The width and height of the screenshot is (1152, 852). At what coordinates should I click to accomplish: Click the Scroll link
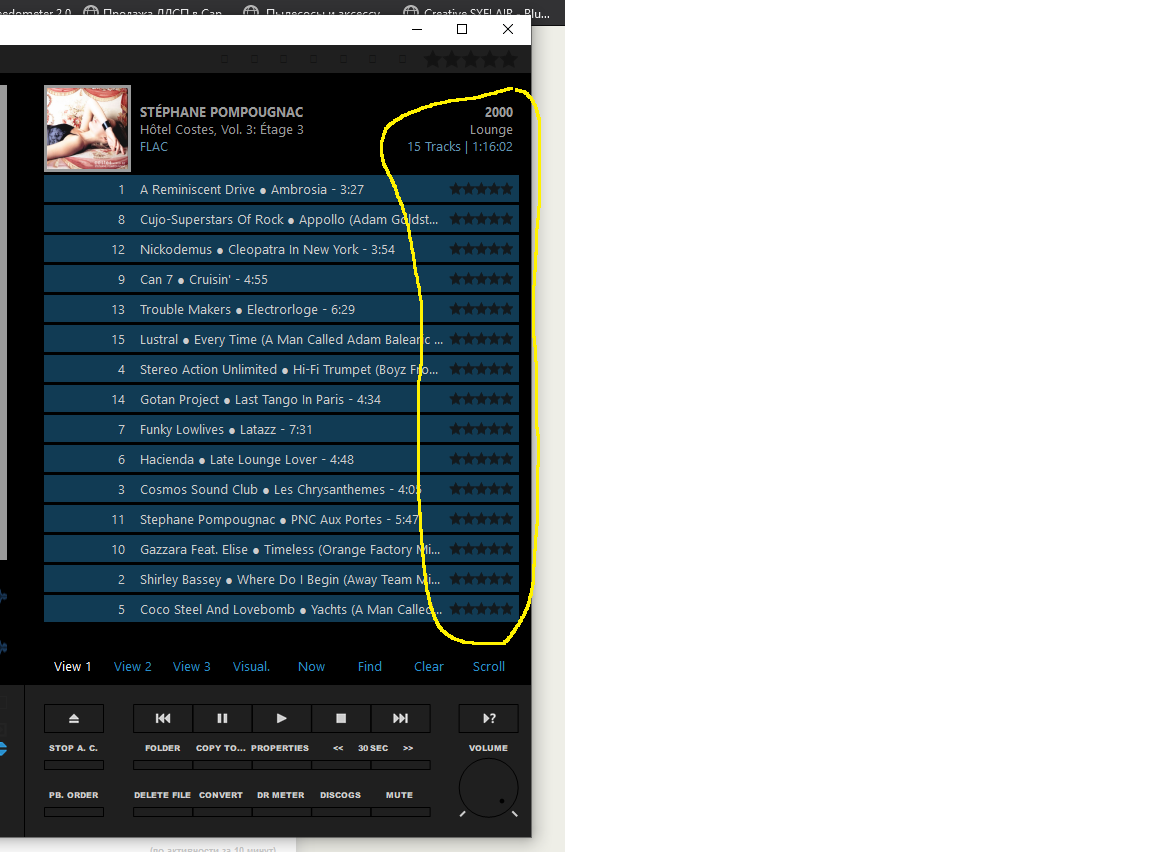point(489,667)
